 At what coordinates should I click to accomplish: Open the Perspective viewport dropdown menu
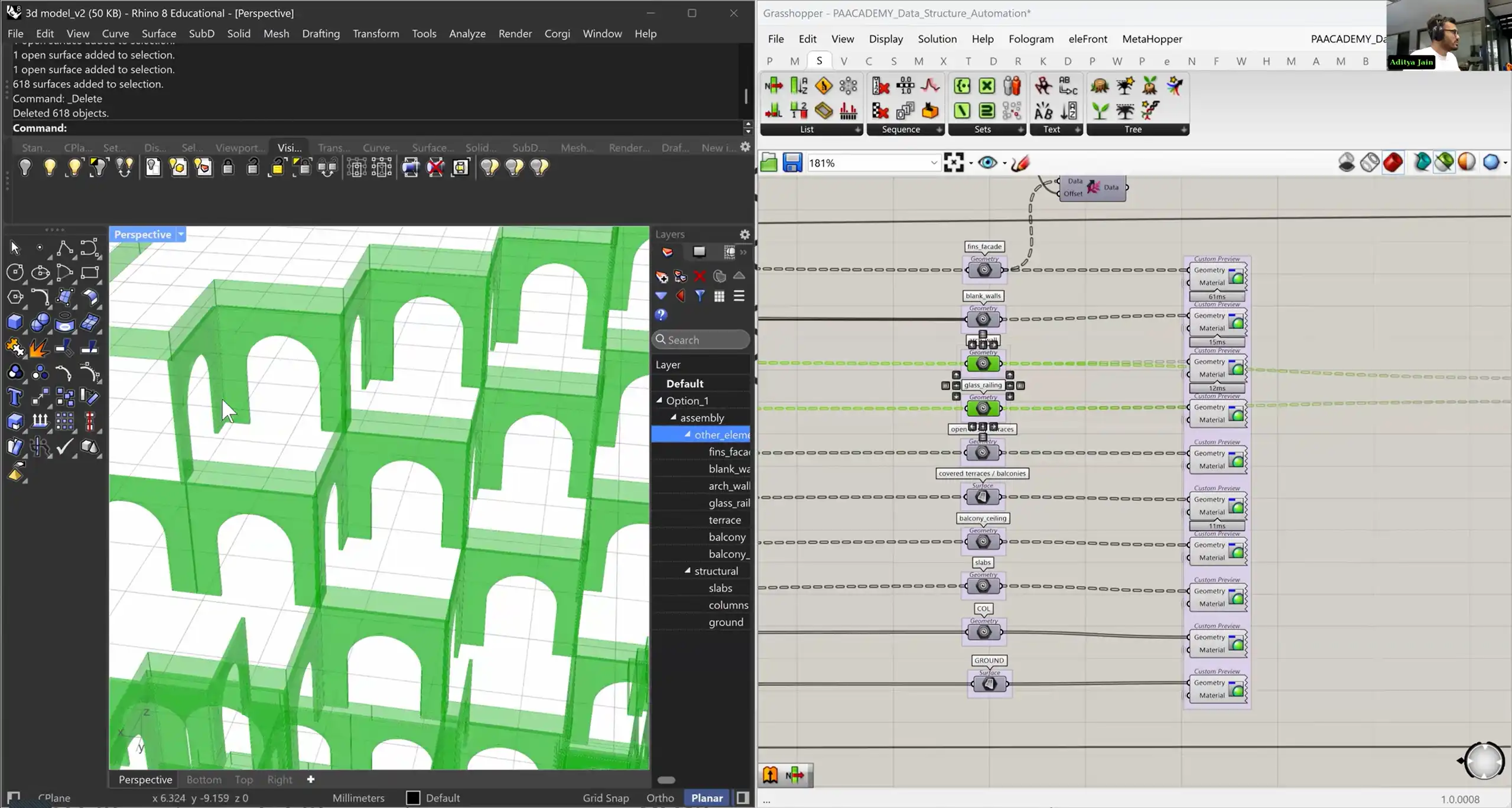pos(180,234)
